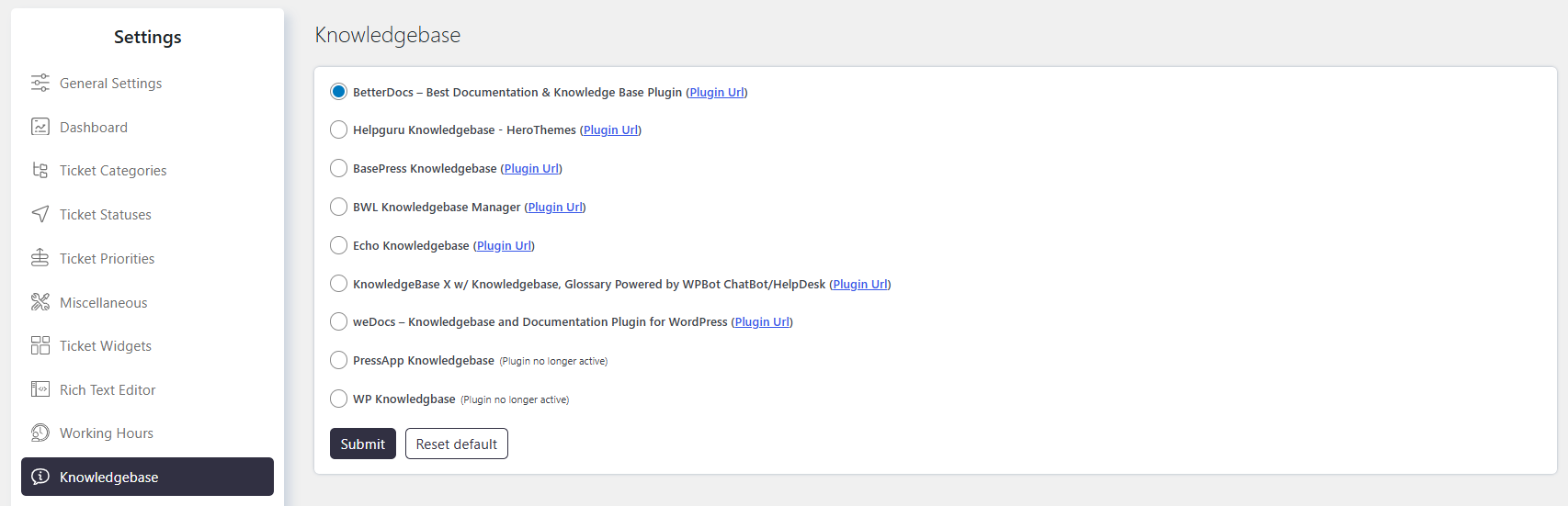Click the General Settings sliders icon

point(40,83)
